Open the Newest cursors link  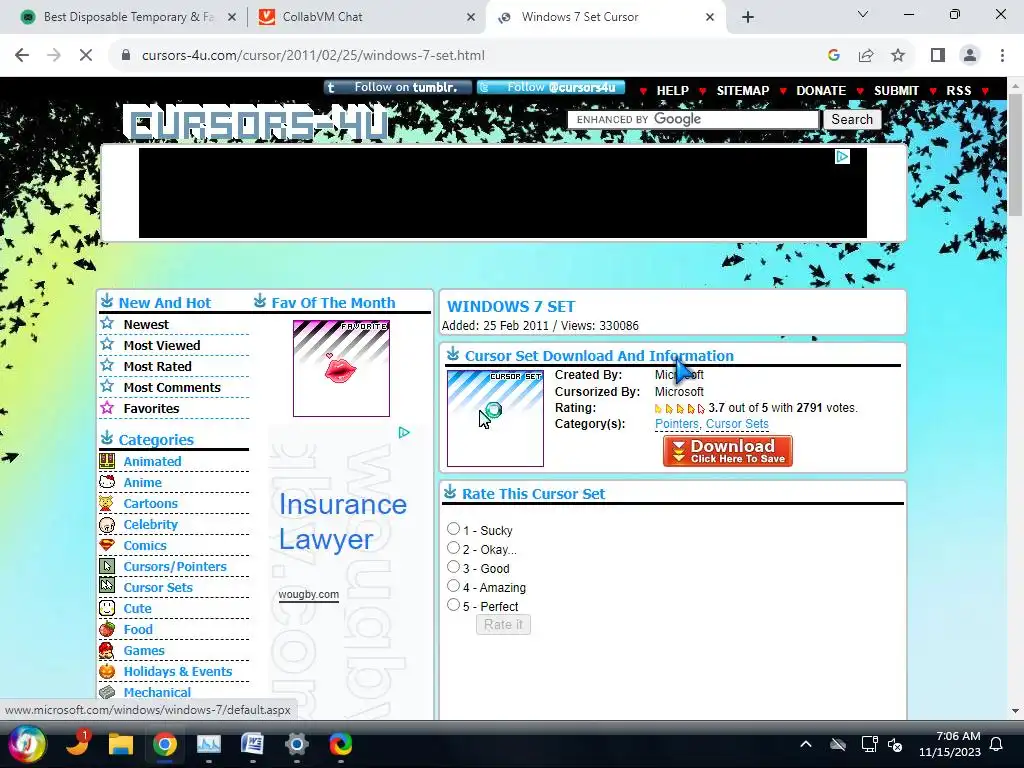[146, 325]
